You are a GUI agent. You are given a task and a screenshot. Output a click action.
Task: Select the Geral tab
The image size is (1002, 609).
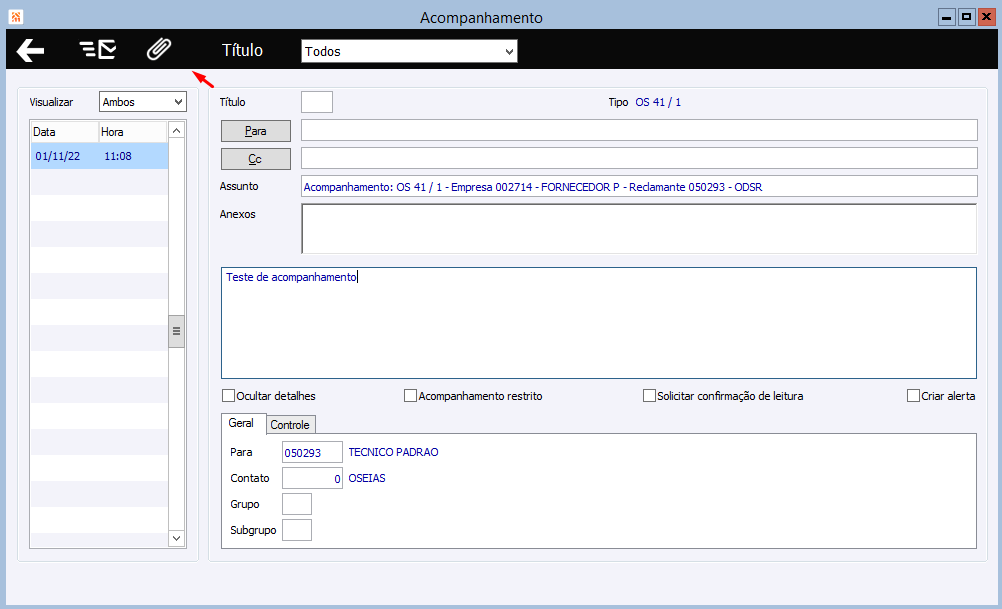(241, 423)
